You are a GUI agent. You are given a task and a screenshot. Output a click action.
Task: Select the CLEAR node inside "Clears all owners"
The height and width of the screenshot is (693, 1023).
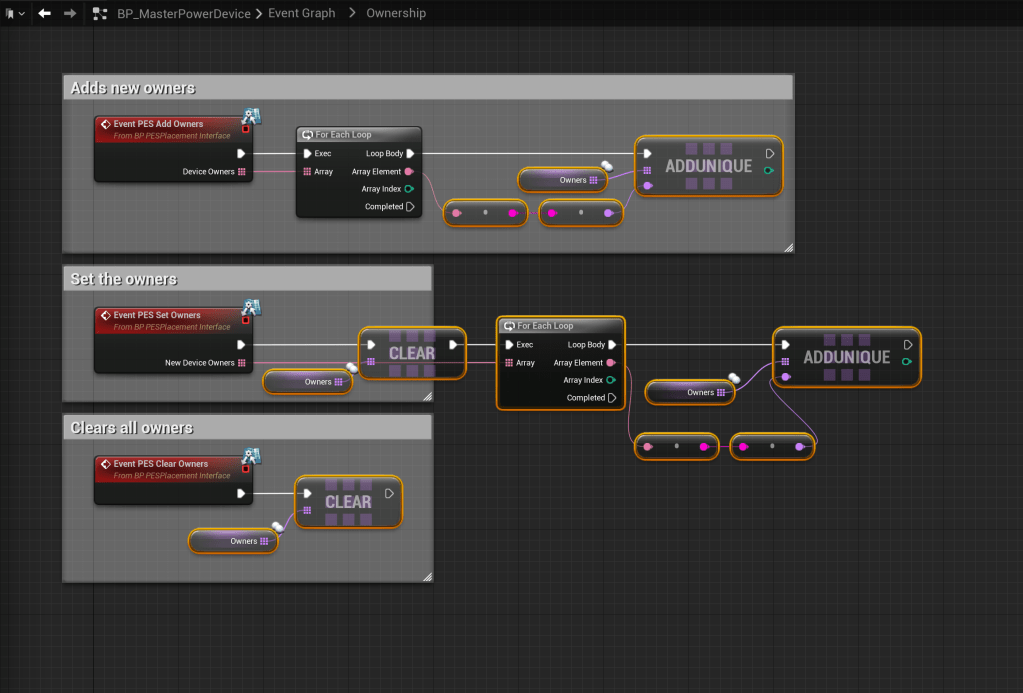coord(348,501)
